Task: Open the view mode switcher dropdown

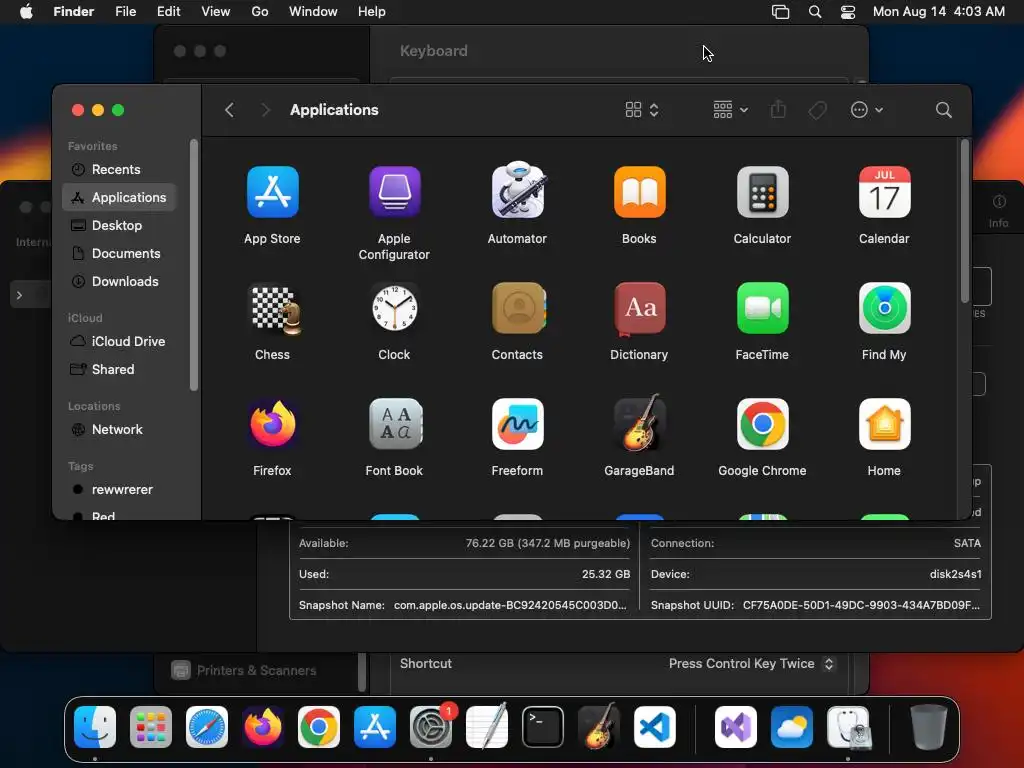Action: click(641, 110)
